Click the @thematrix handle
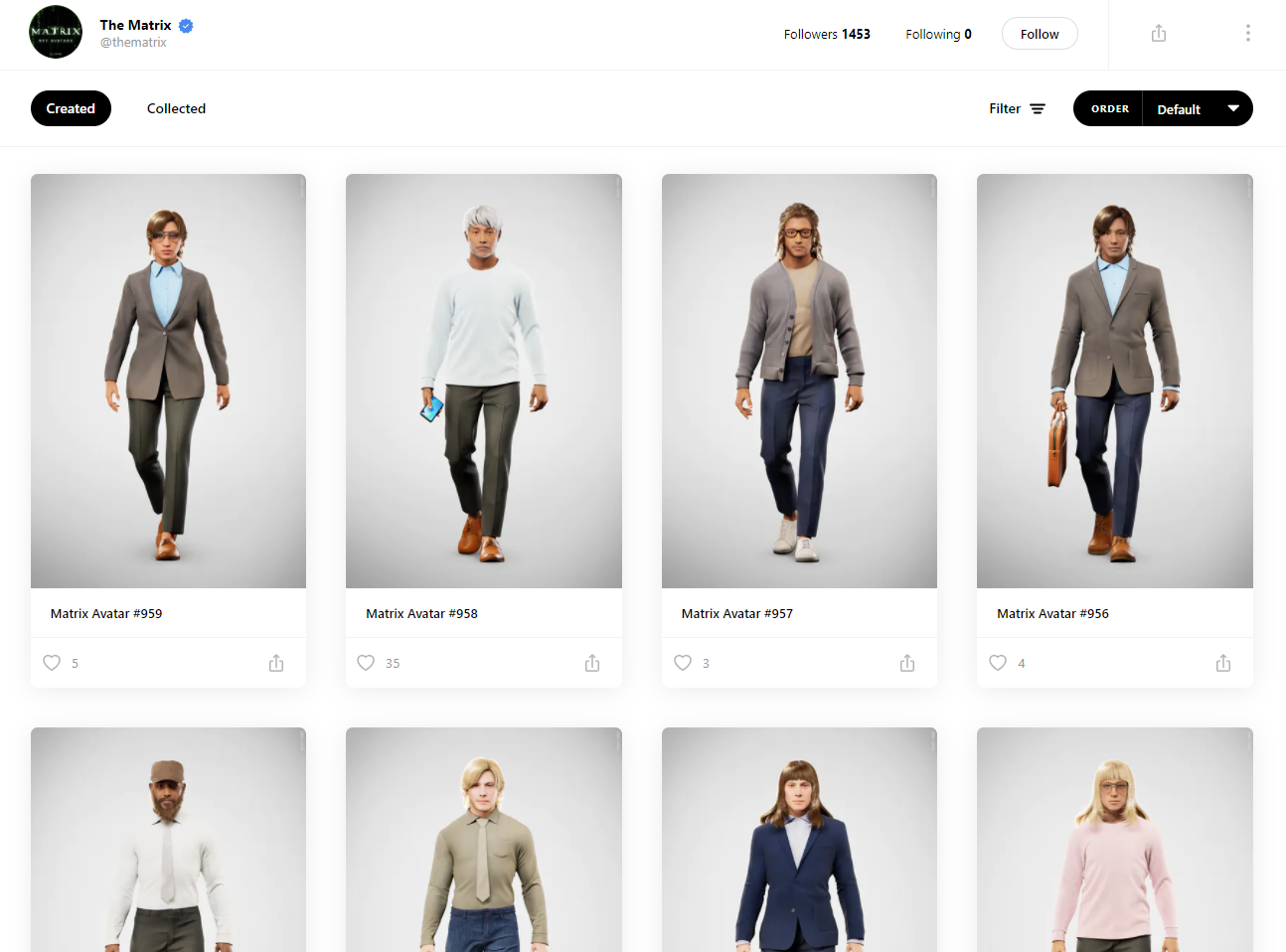The image size is (1286, 952). point(133,43)
